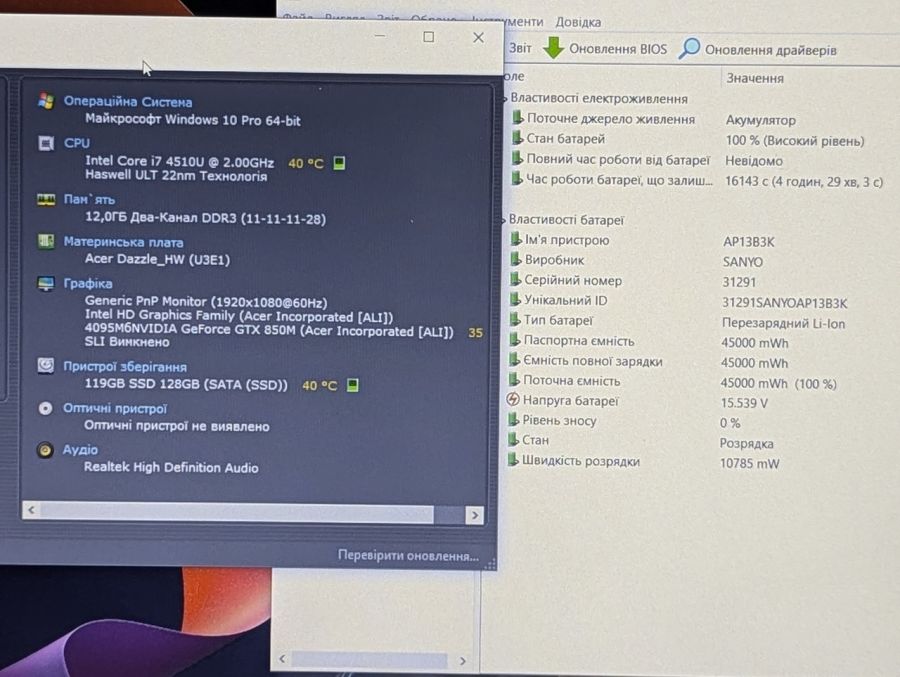Open the Оптичні пристрої section link
Screen dimensions: 900x677
point(115,408)
